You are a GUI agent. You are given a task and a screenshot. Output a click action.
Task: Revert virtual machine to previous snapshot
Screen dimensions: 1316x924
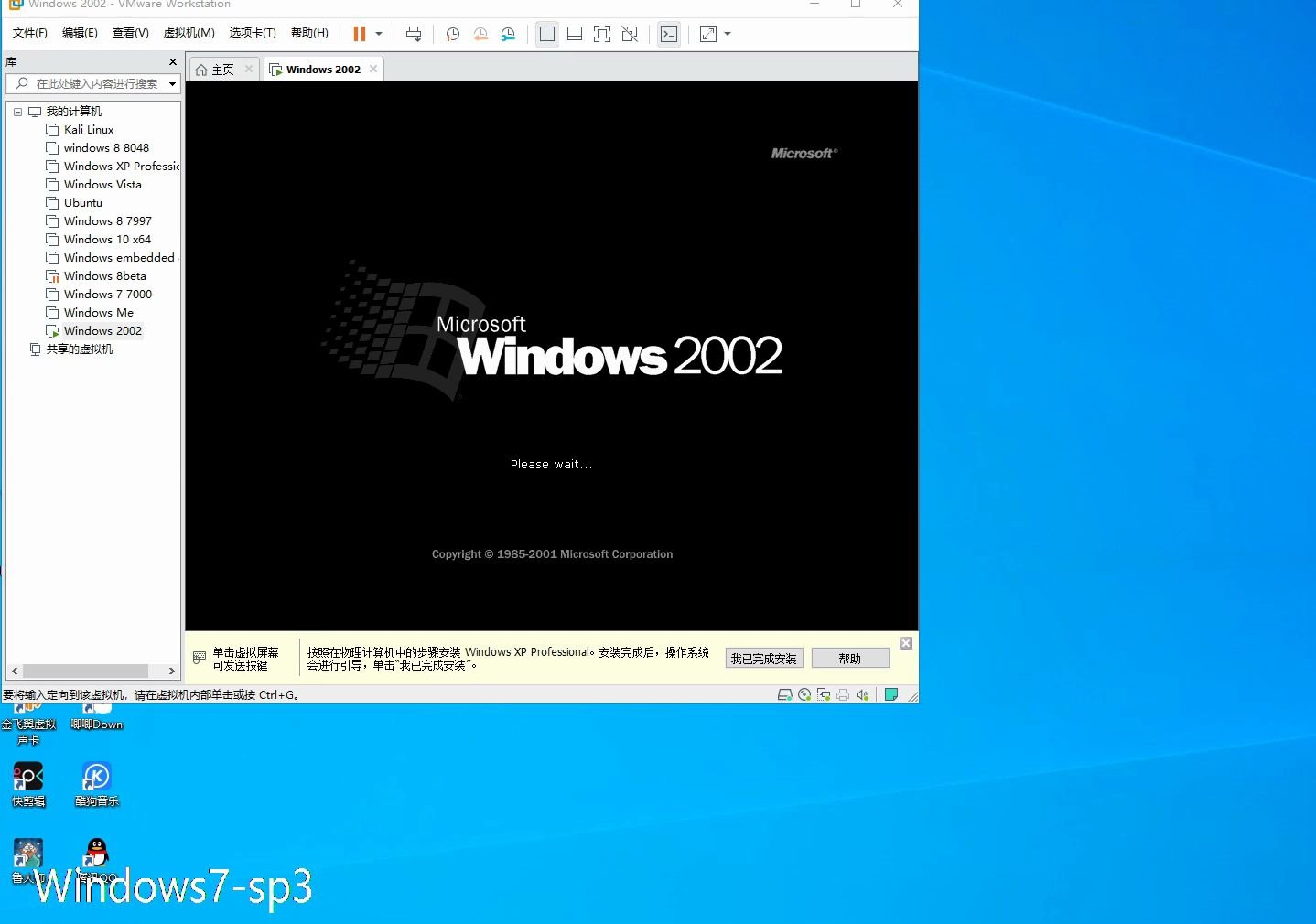point(480,34)
